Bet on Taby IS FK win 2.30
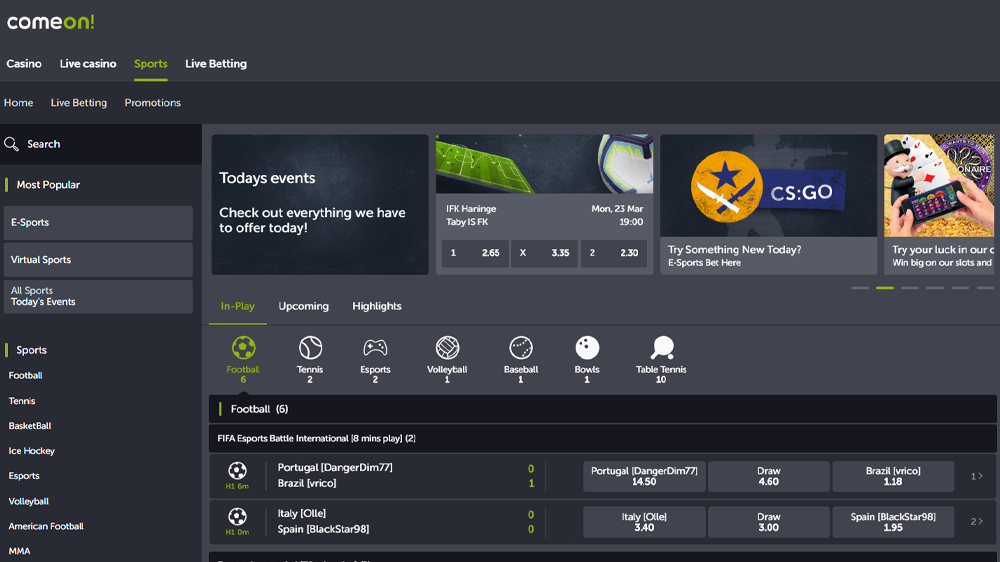Screen dimensions: 1000x562 614,253
